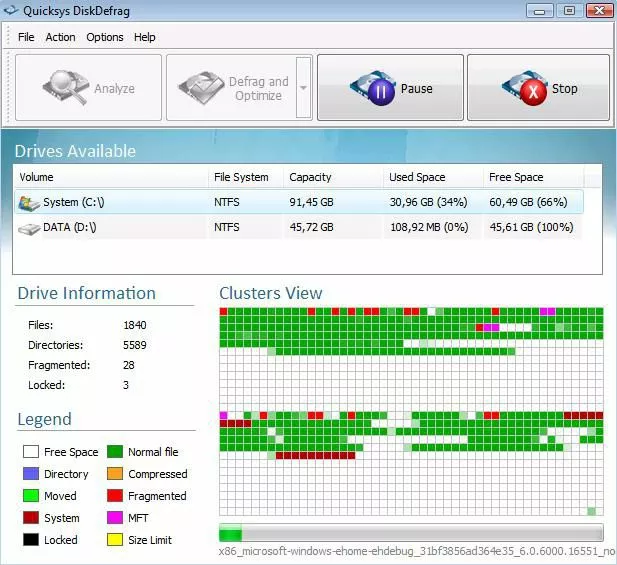Image resolution: width=617 pixels, height=565 pixels.
Task: Click the 30,96 GB (34%) used space cell
Action: click(428, 202)
